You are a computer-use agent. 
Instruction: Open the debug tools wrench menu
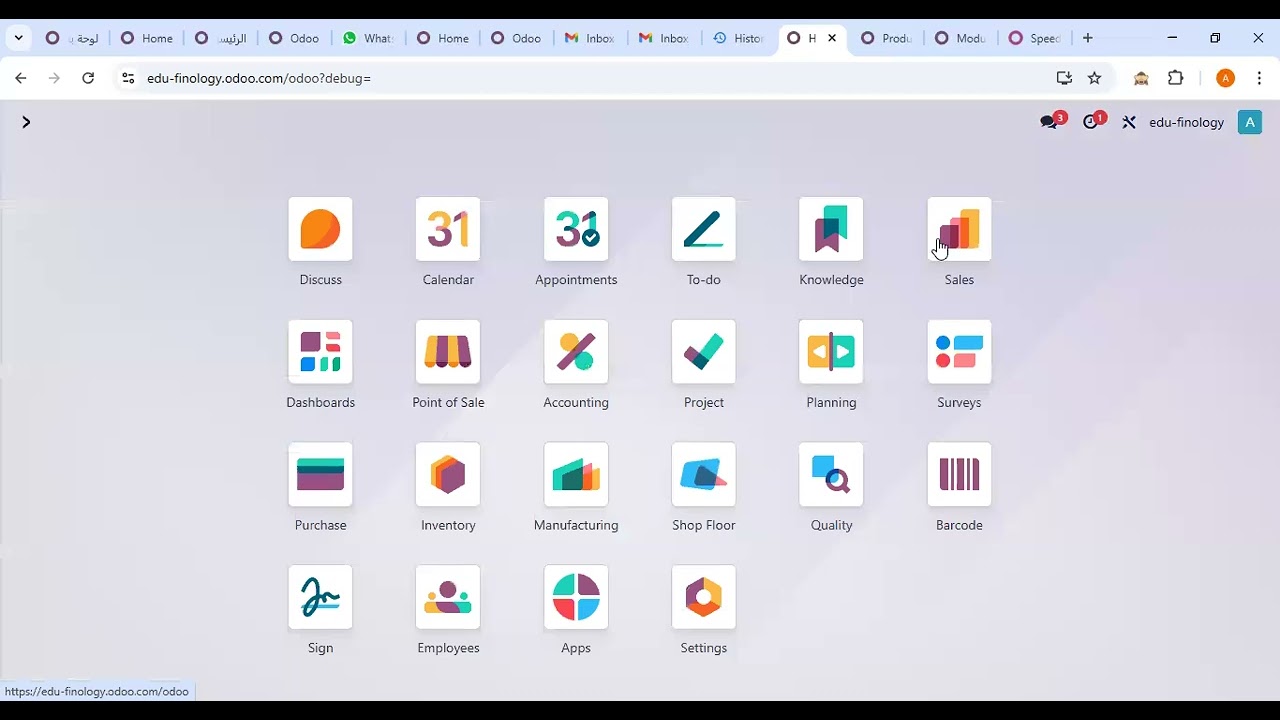(x=1129, y=122)
